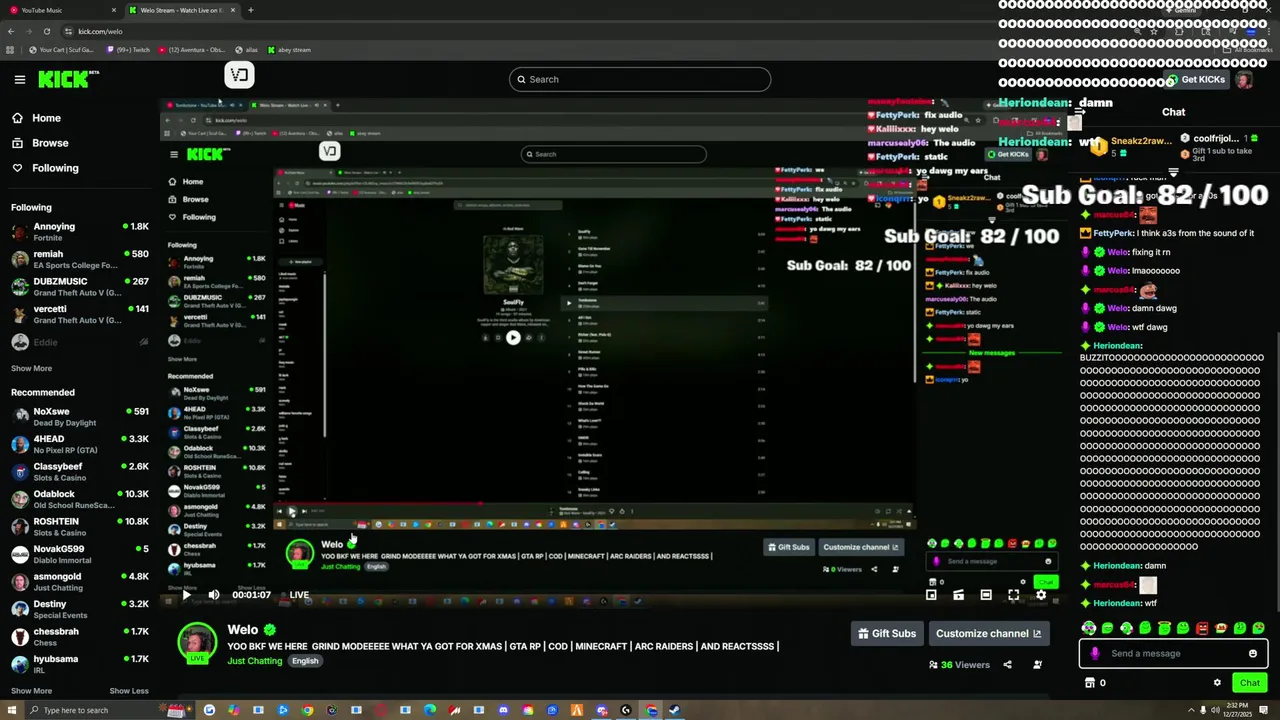Share the Welo stream
1280x720 pixels.
[1007, 665]
